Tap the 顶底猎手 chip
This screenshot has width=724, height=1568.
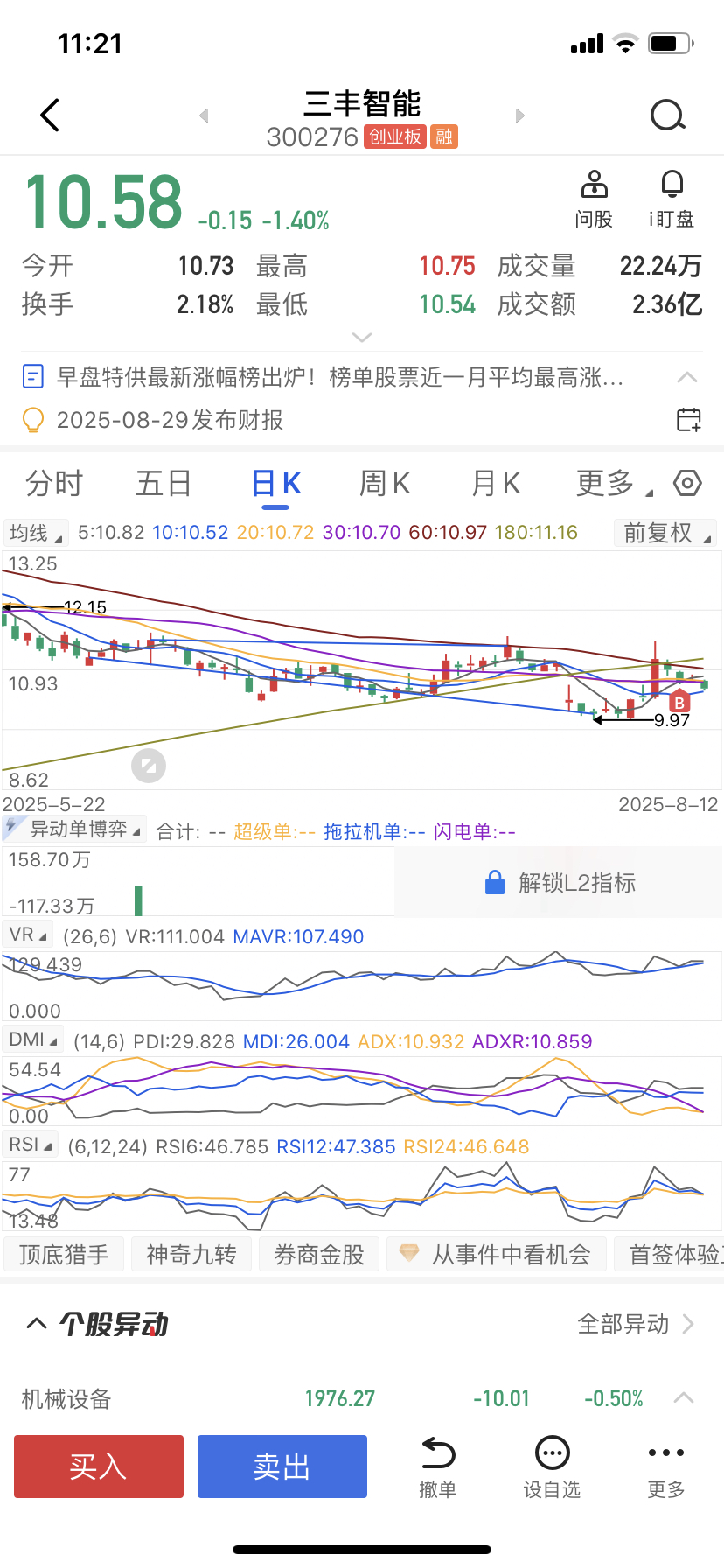click(64, 1255)
